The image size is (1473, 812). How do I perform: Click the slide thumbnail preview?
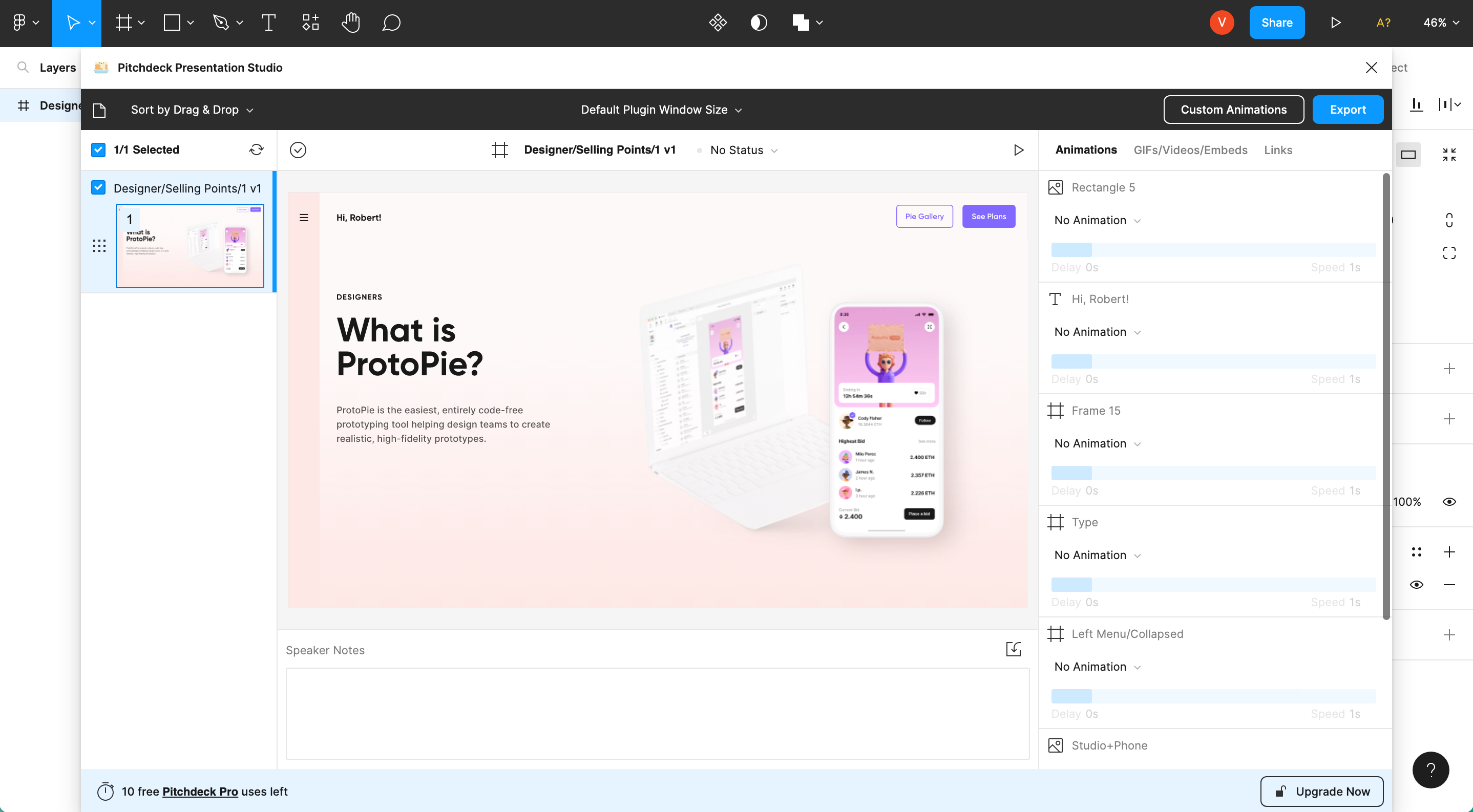click(190, 246)
